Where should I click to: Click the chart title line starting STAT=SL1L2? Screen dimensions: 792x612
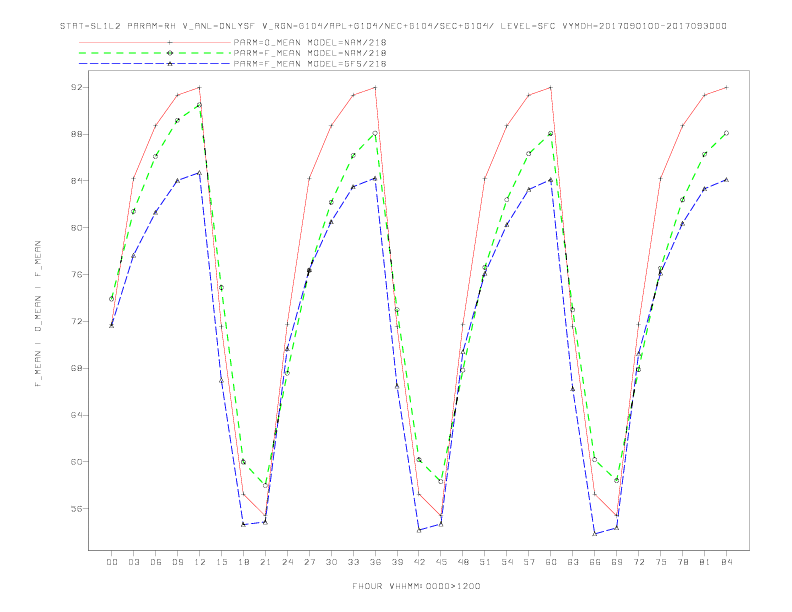click(393, 26)
